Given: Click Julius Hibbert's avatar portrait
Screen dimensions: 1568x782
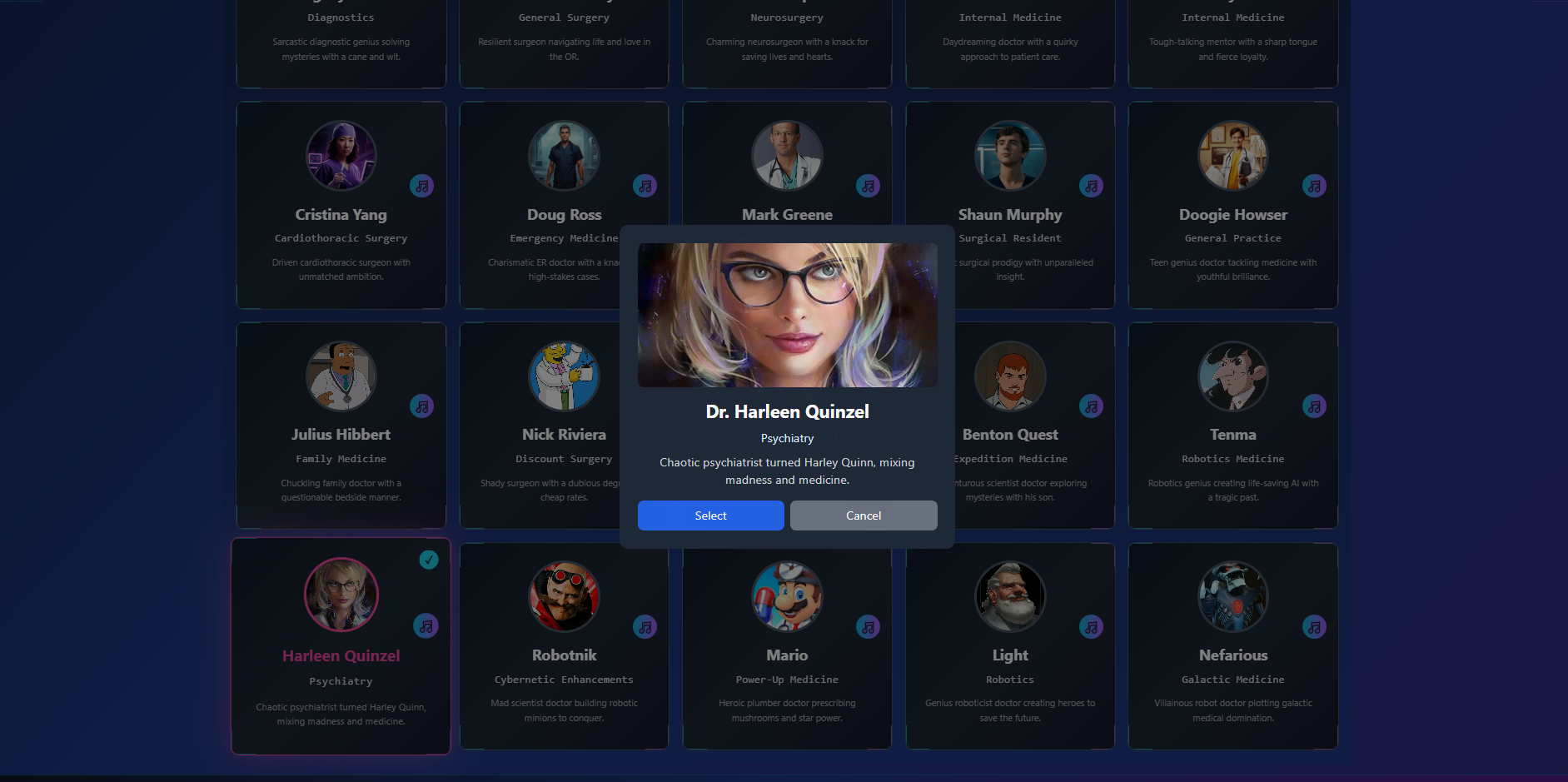Looking at the screenshot, I should [341, 376].
